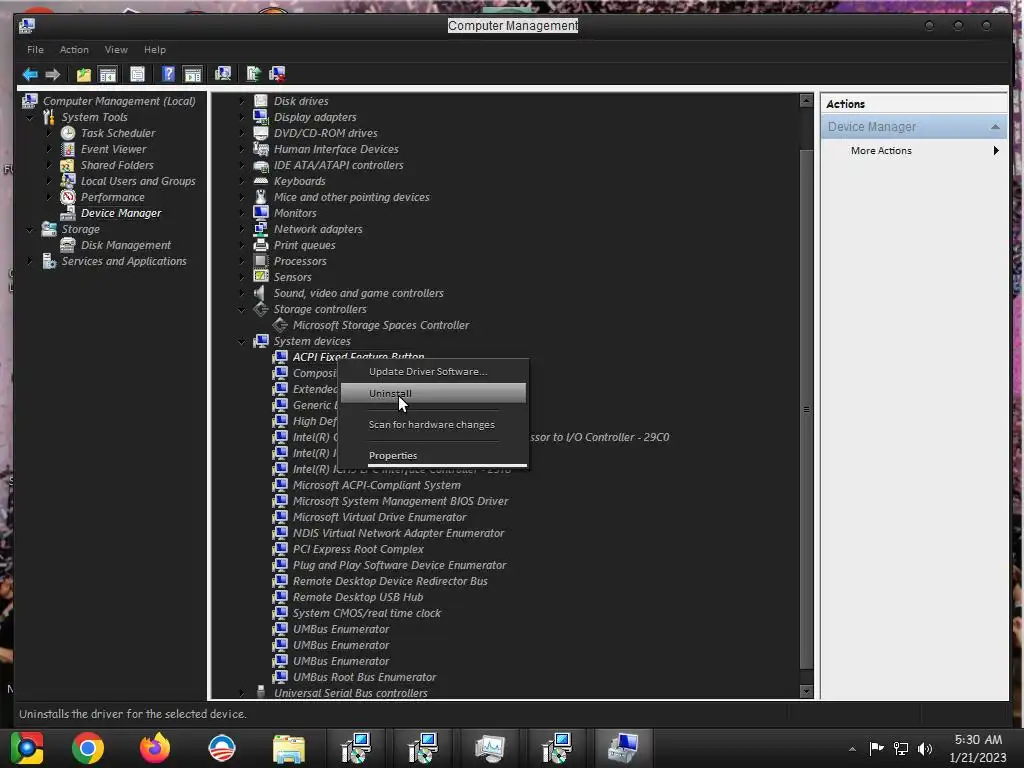The height and width of the screenshot is (768, 1024).
Task: Select Local Users and Groups
Action: click(x=138, y=181)
